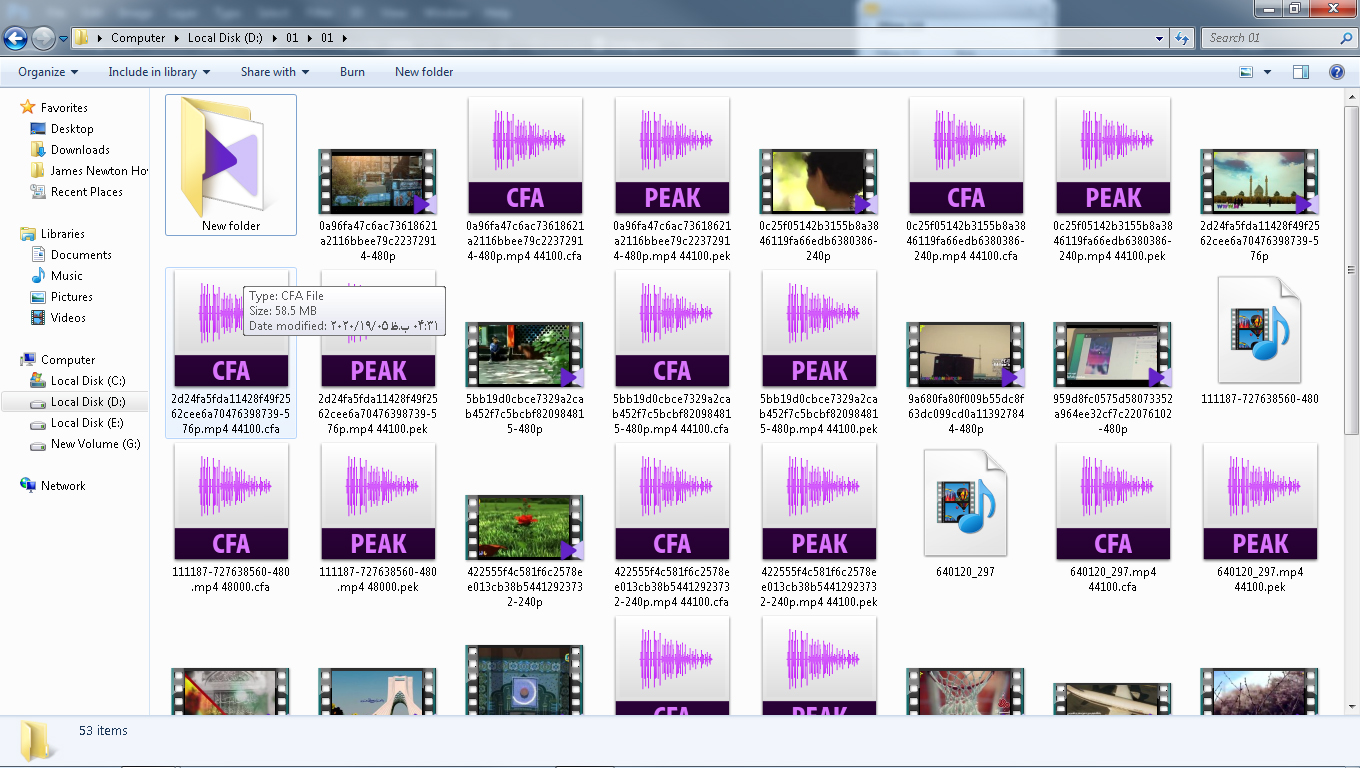Click Computer in the address bar
Image resolution: width=1360 pixels, height=768 pixels.
pyautogui.click(x=138, y=38)
